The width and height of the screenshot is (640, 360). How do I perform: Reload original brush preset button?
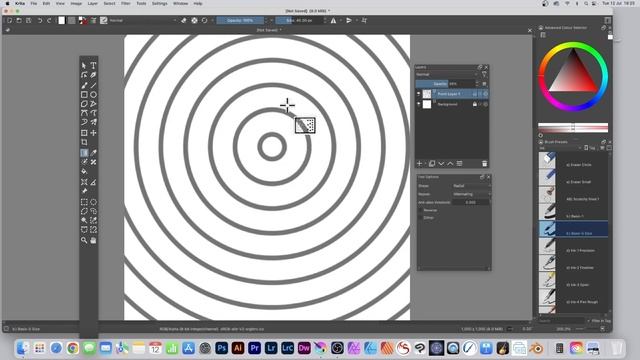[204, 20]
